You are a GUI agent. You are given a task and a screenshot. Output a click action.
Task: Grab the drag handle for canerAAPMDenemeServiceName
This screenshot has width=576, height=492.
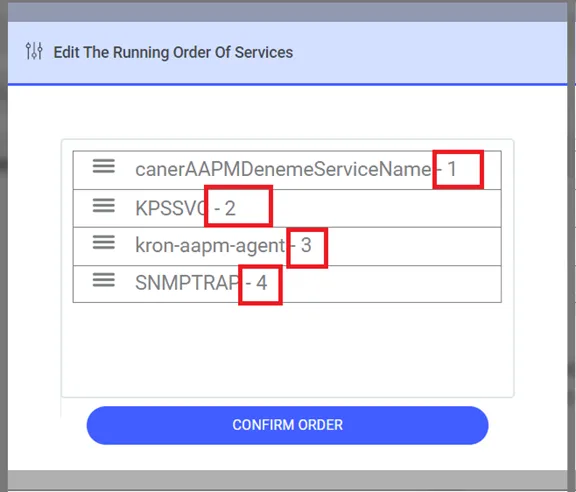(x=104, y=166)
